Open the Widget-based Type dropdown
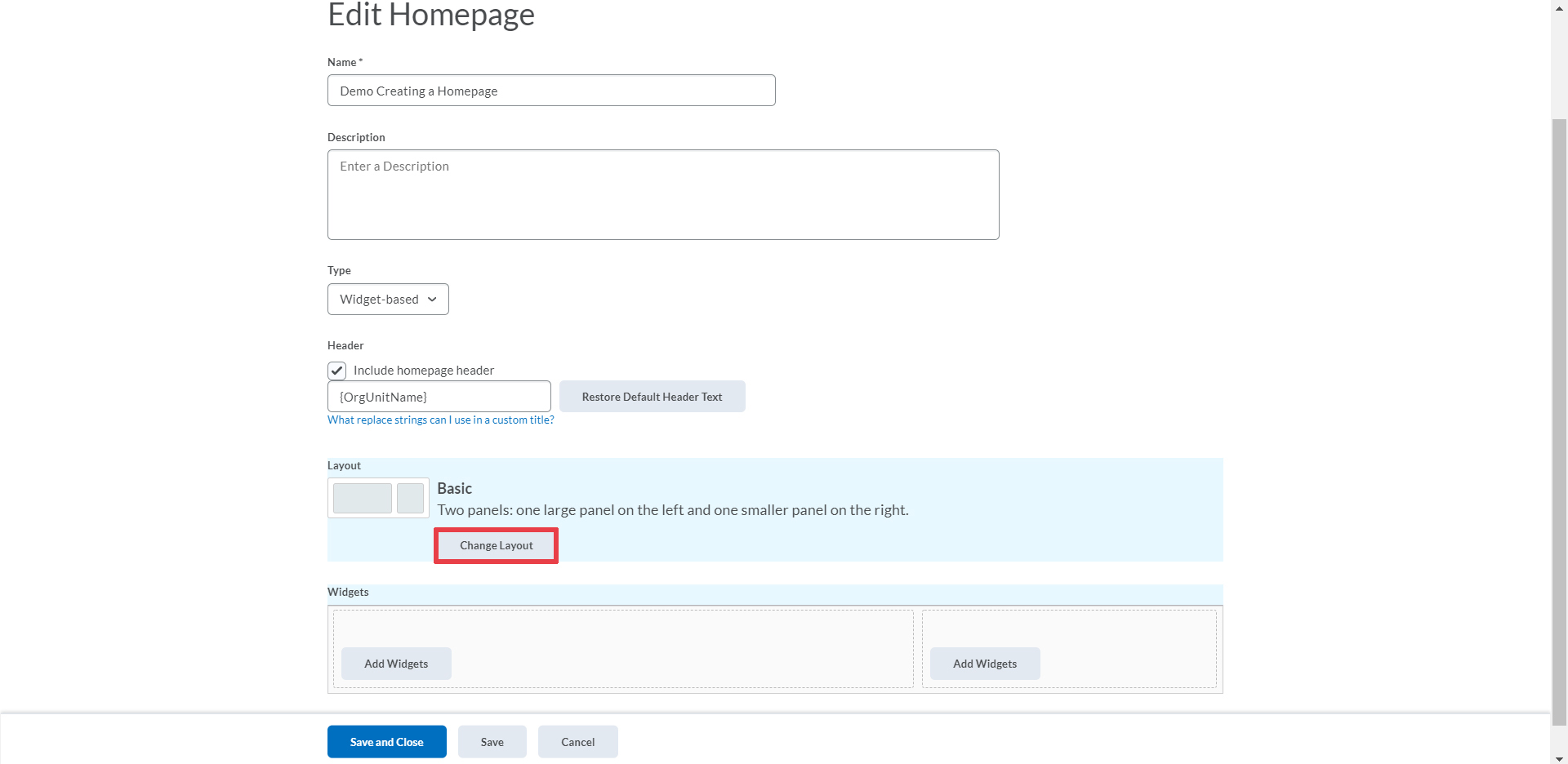This screenshot has height=764, width=1568. tap(388, 300)
